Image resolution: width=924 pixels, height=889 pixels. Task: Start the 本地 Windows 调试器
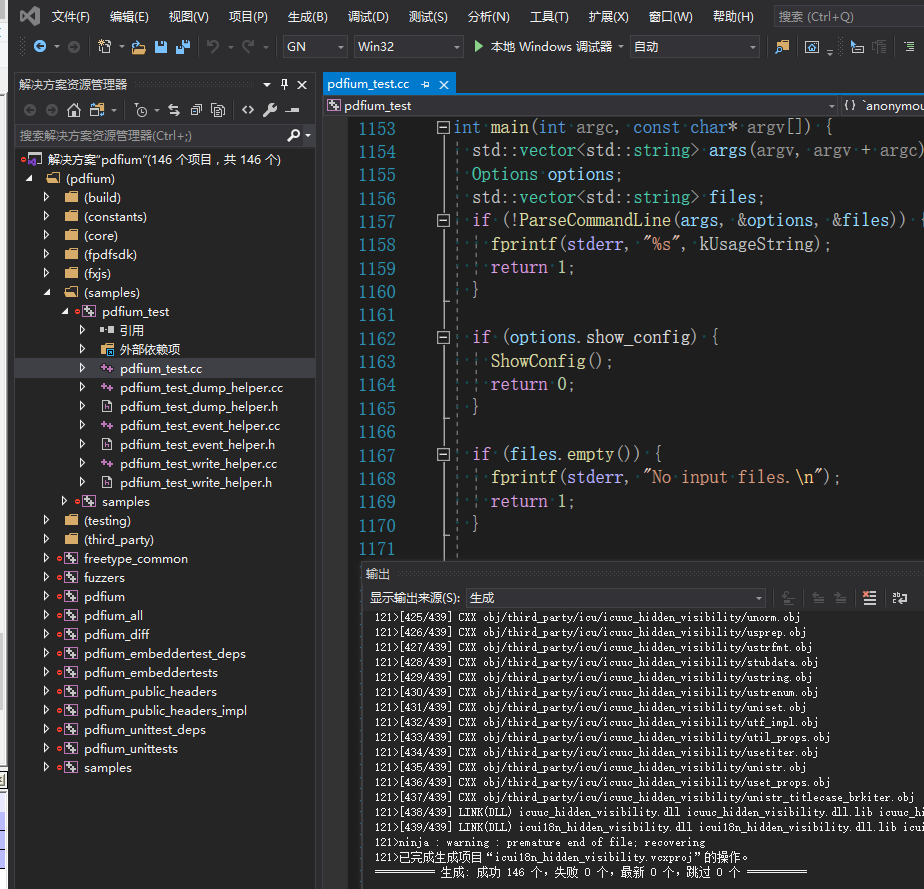(541, 47)
